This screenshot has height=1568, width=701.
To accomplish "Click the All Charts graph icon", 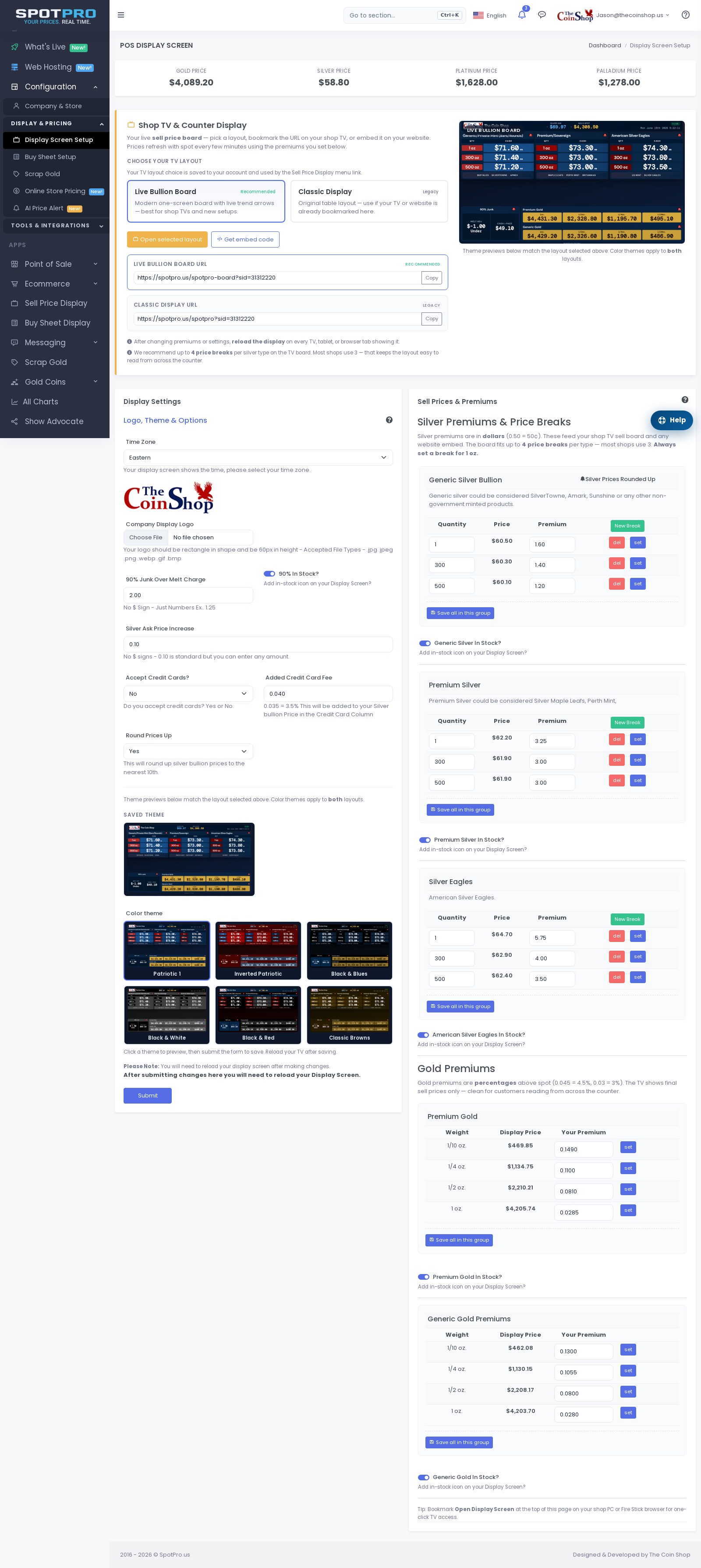I will tap(14, 402).
